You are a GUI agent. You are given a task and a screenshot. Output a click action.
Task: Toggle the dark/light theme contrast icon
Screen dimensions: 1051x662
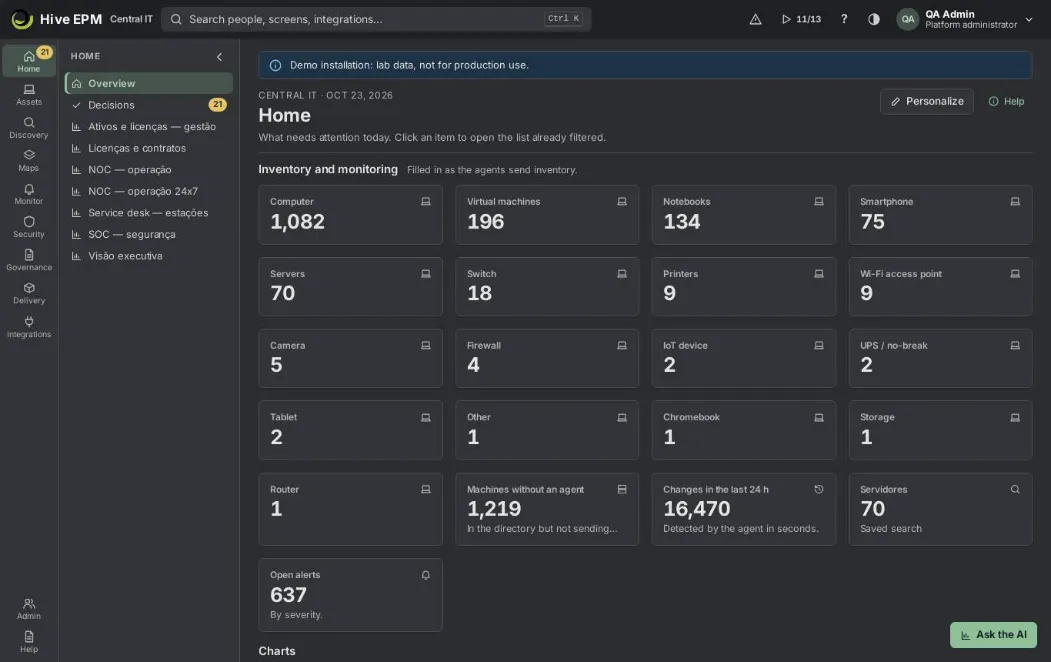point(873,19)
